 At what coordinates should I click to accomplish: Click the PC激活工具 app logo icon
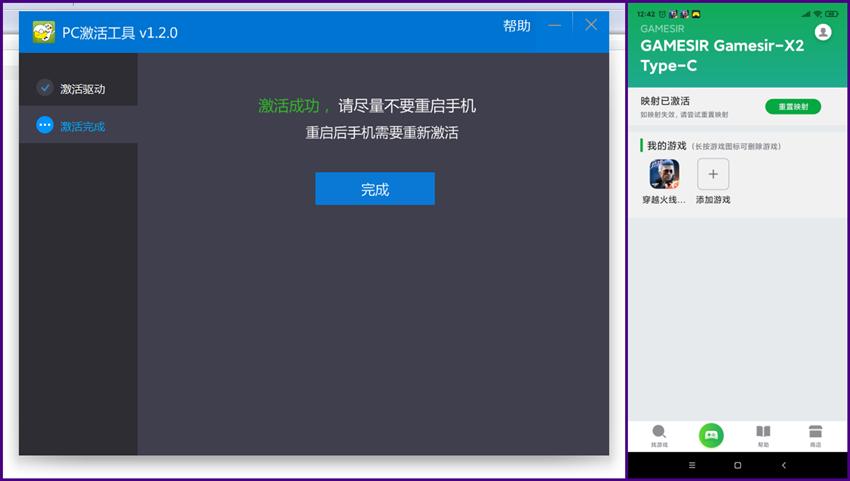point(43,32)
